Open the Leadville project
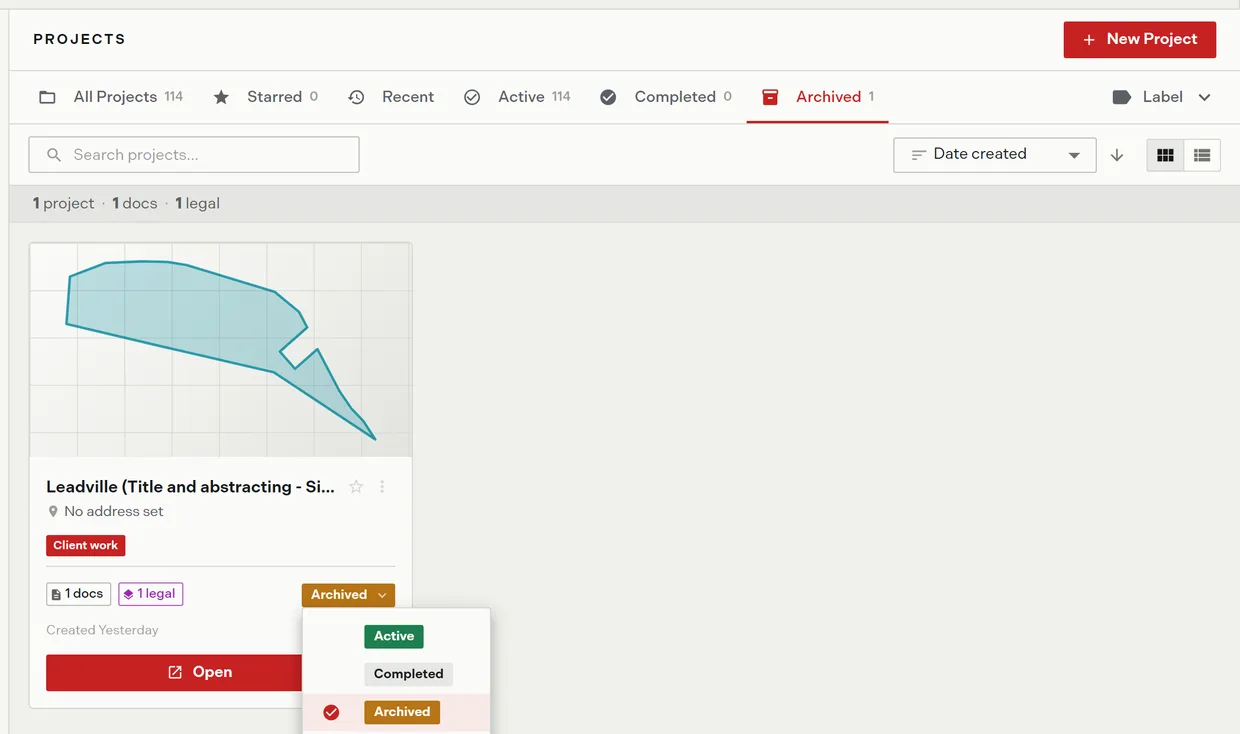 coord(173,672)
